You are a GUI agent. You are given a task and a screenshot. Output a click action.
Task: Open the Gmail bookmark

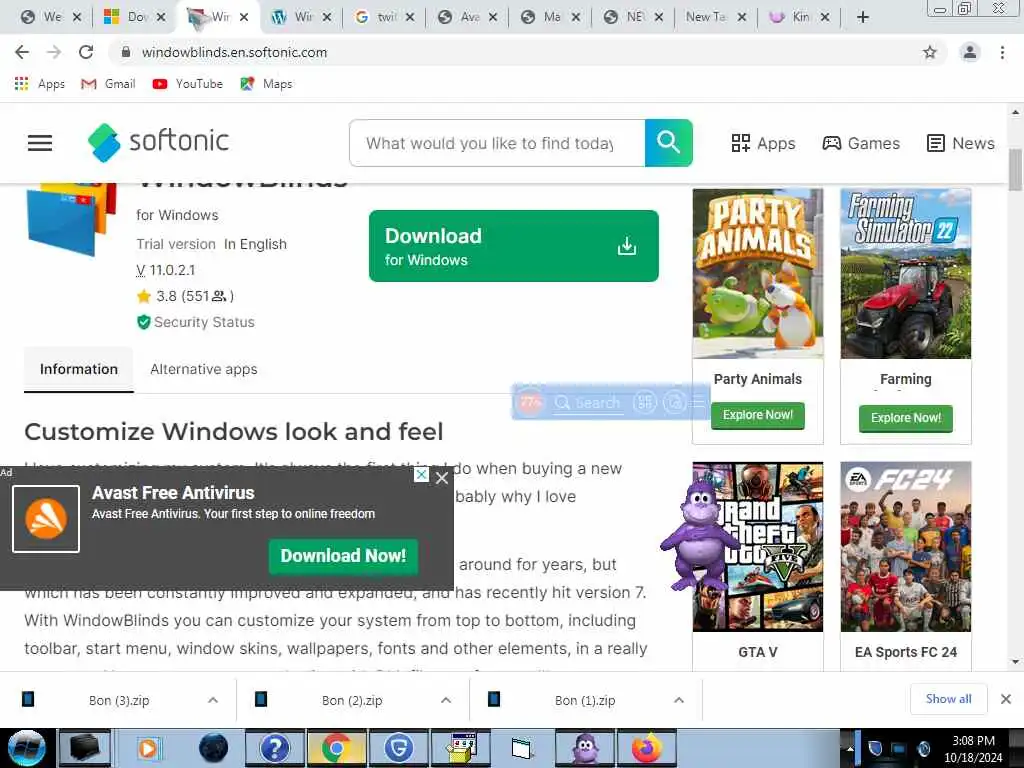click(108, 84)
